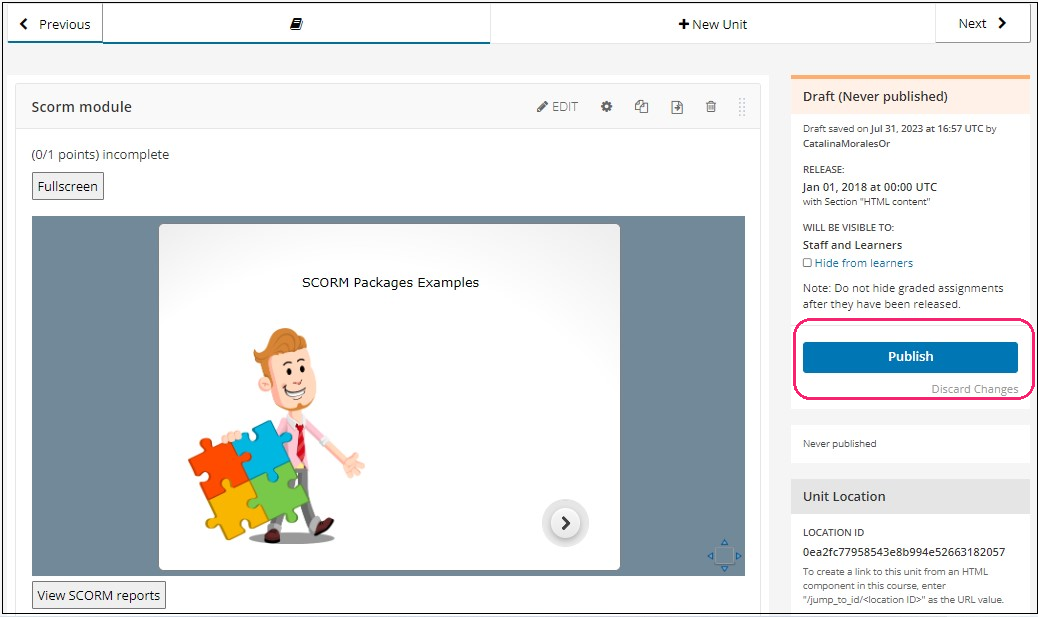Publish the draft unit
1038x617 pixels.
(x=910, y=357)
